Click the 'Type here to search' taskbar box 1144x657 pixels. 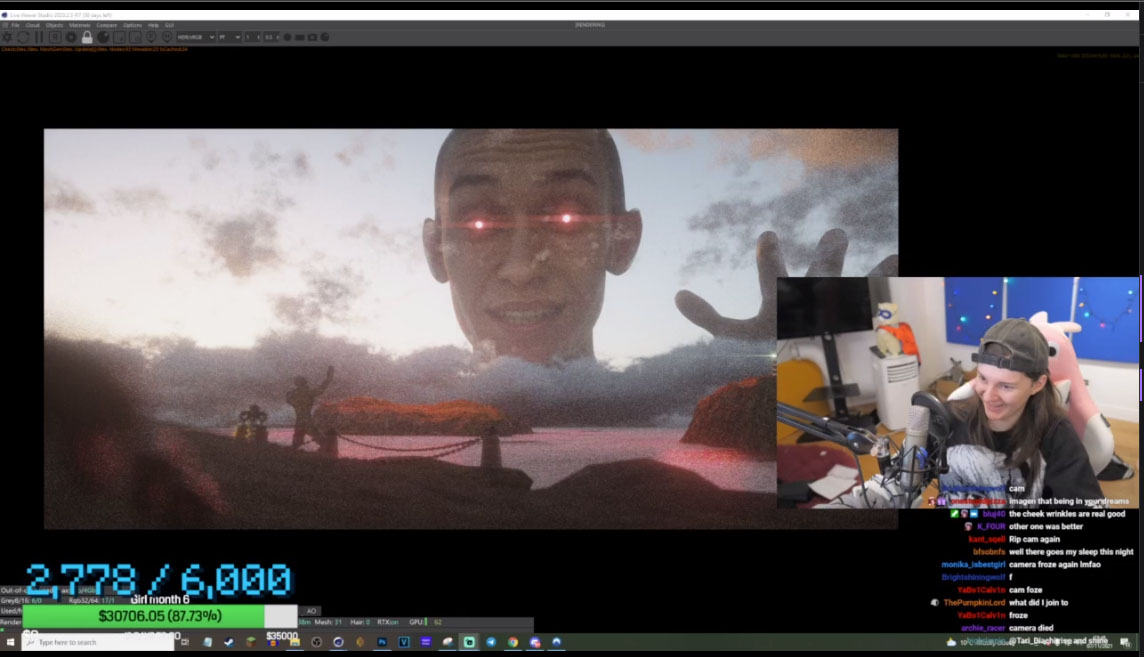(98, 642)
